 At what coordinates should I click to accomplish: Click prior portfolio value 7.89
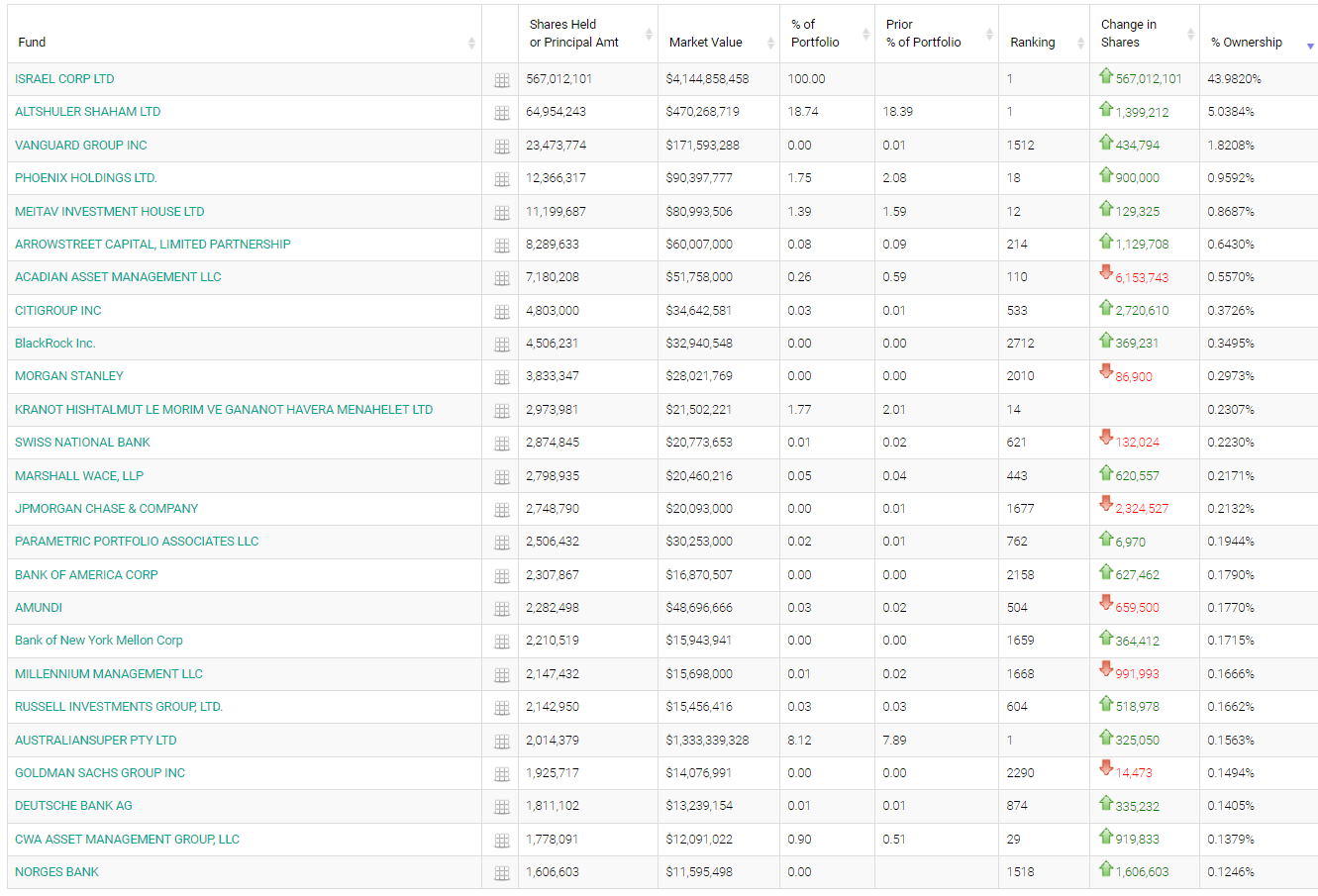[894, 741]
